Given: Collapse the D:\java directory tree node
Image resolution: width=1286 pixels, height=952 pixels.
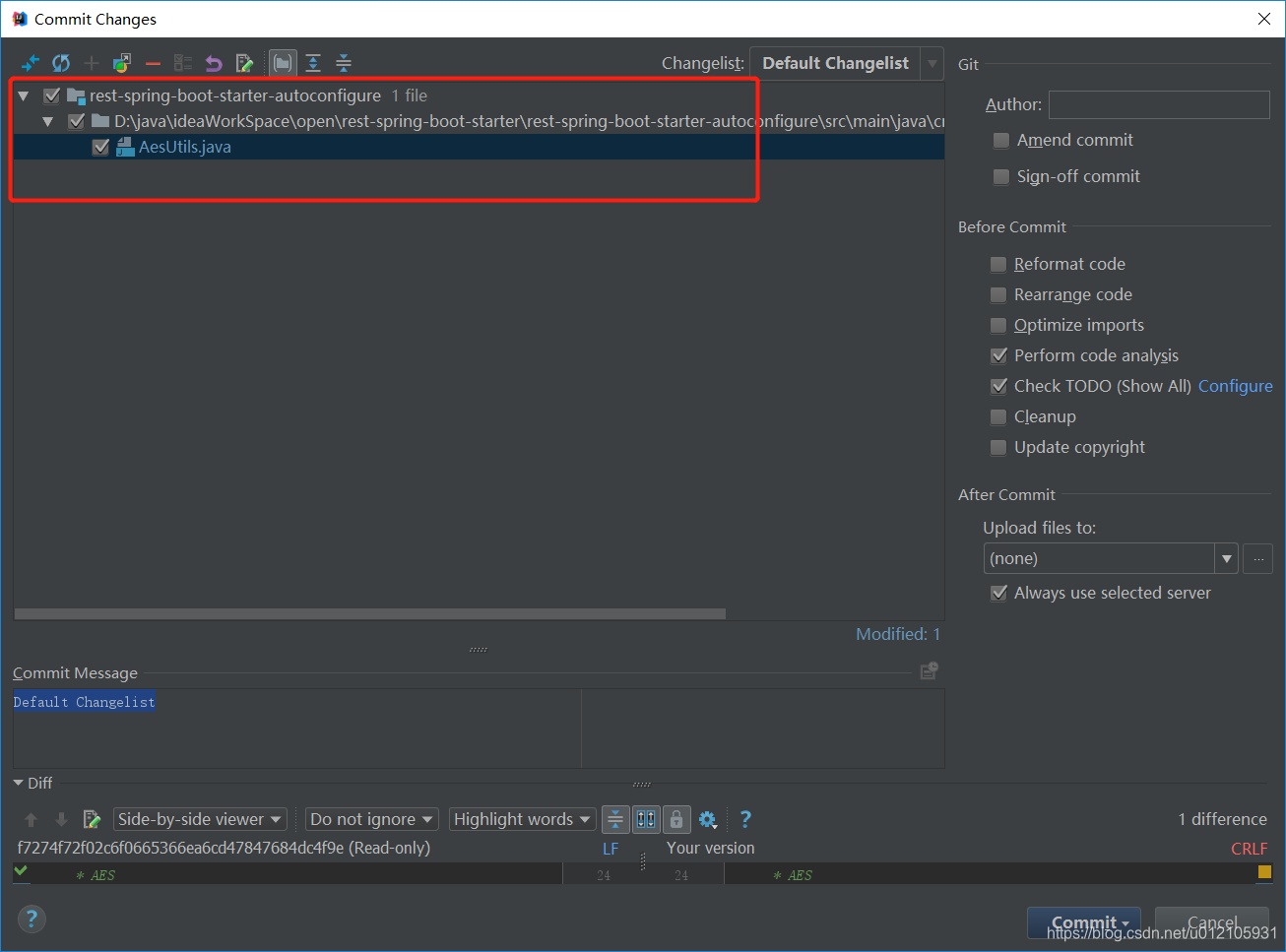Looking at the screenshot, I should [x=47, y=122].
